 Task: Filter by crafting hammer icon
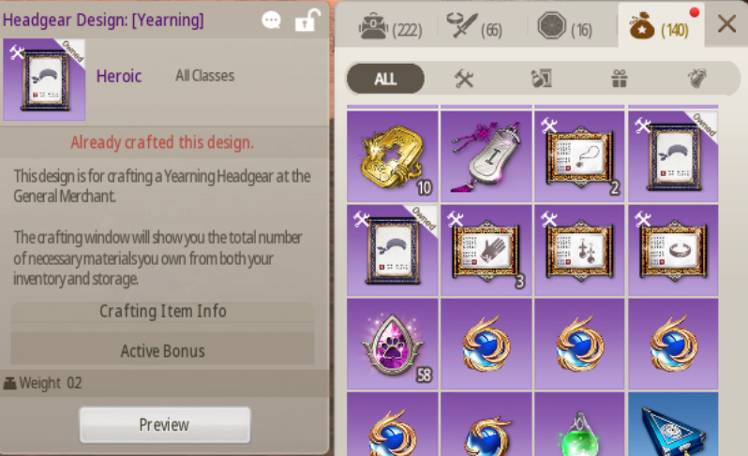[464, 79]
